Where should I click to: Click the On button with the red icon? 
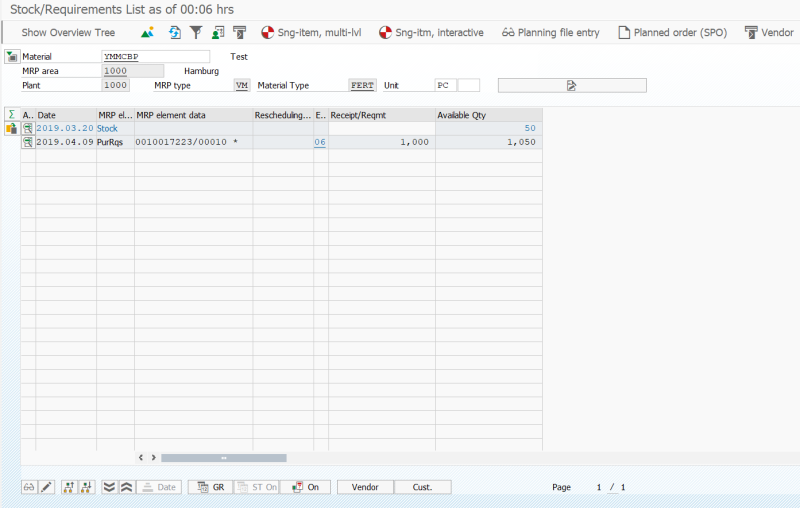pyautogui.click(x=305, y=487)
